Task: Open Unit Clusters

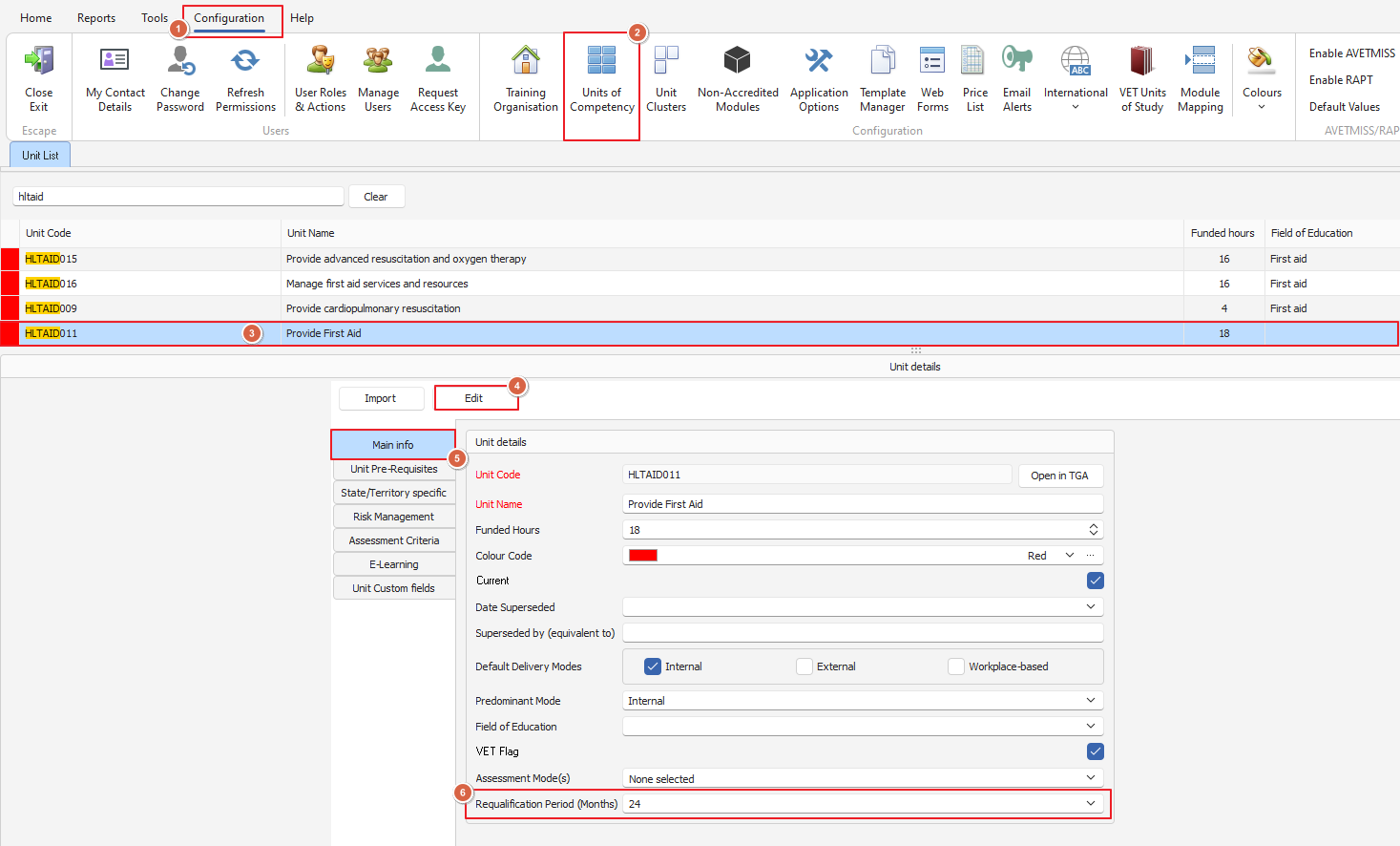Action: (x=666, y=78)
